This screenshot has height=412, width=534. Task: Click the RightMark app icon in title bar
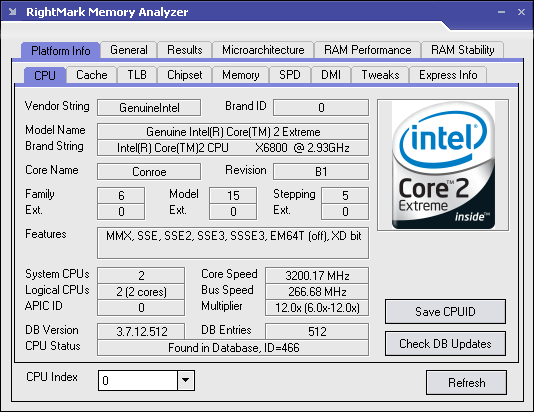coord(13,12)
